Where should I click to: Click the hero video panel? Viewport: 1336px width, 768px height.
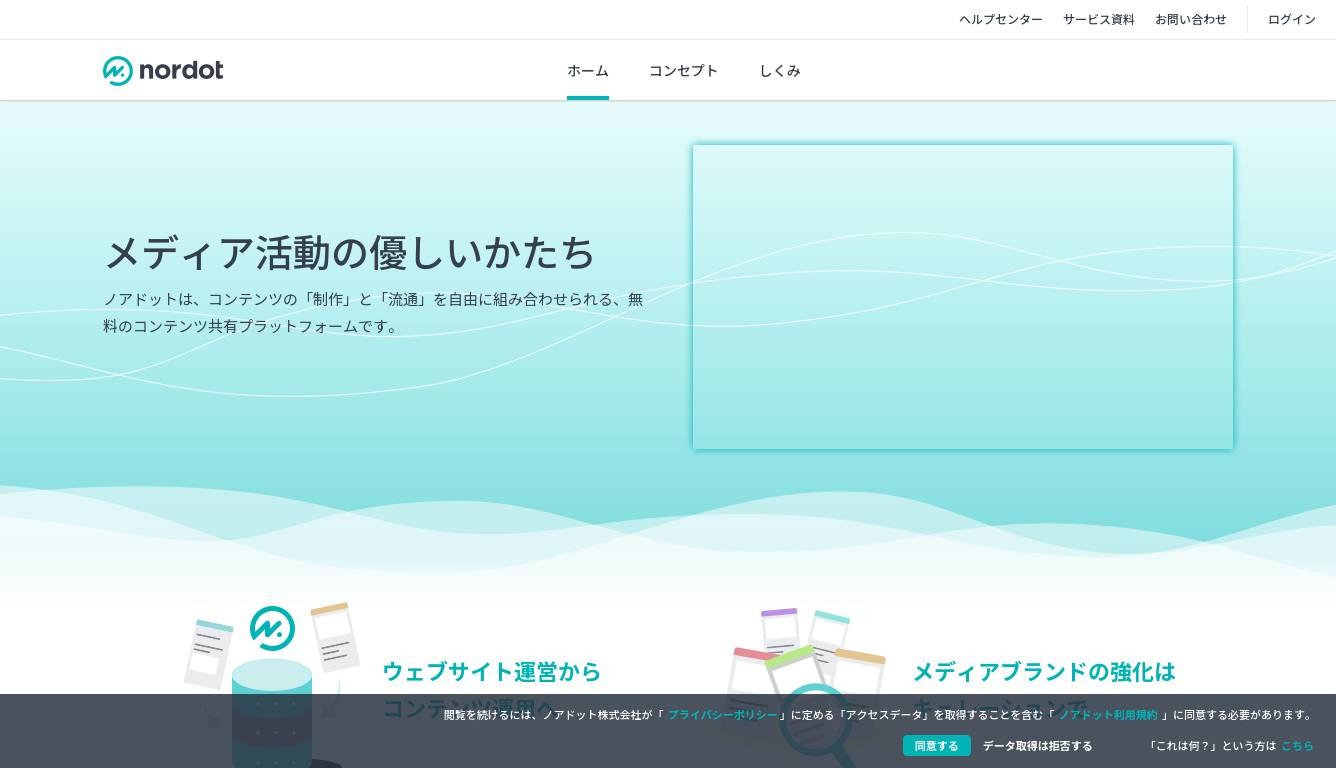[x=963, y=297]
